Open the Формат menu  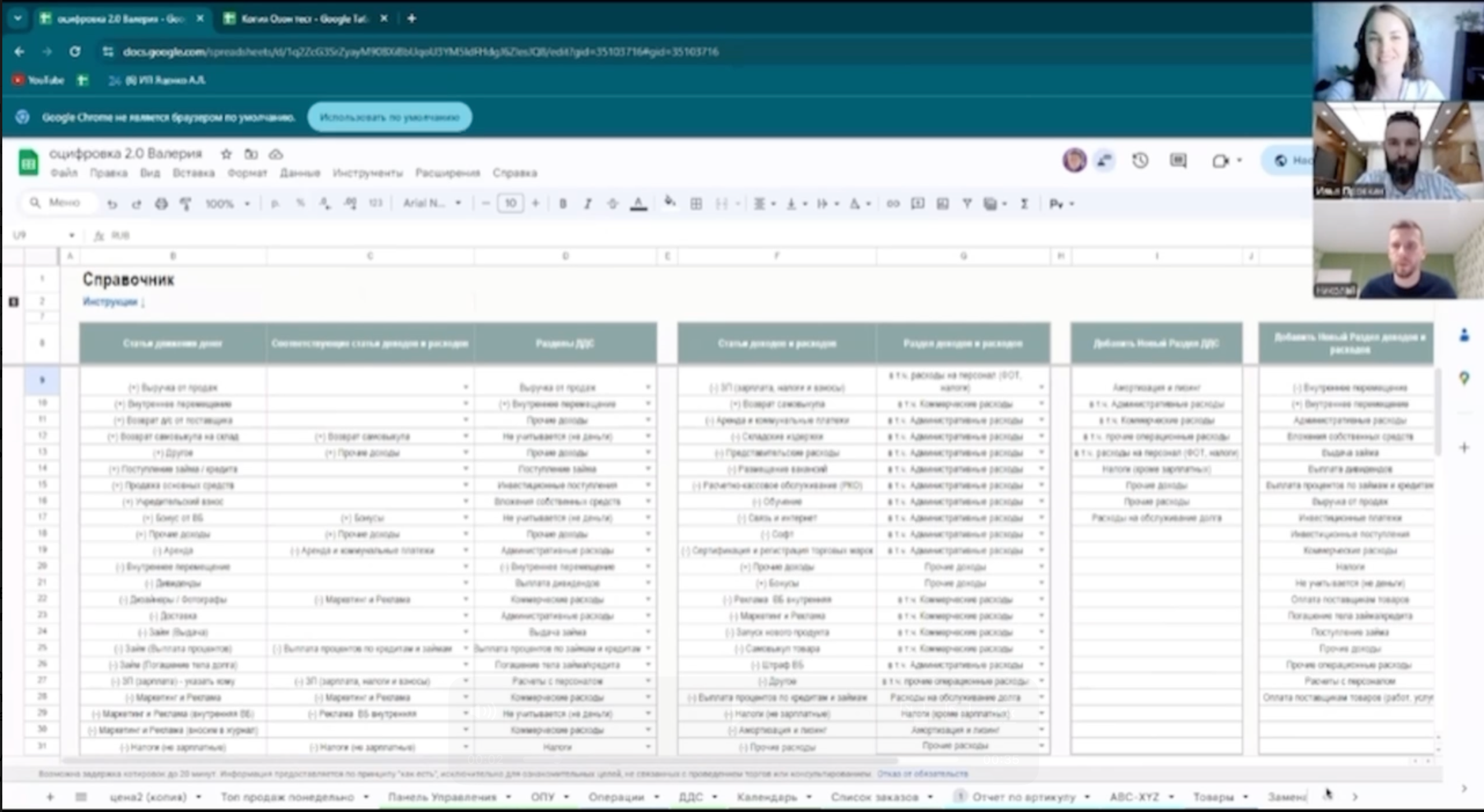point(247,173)
